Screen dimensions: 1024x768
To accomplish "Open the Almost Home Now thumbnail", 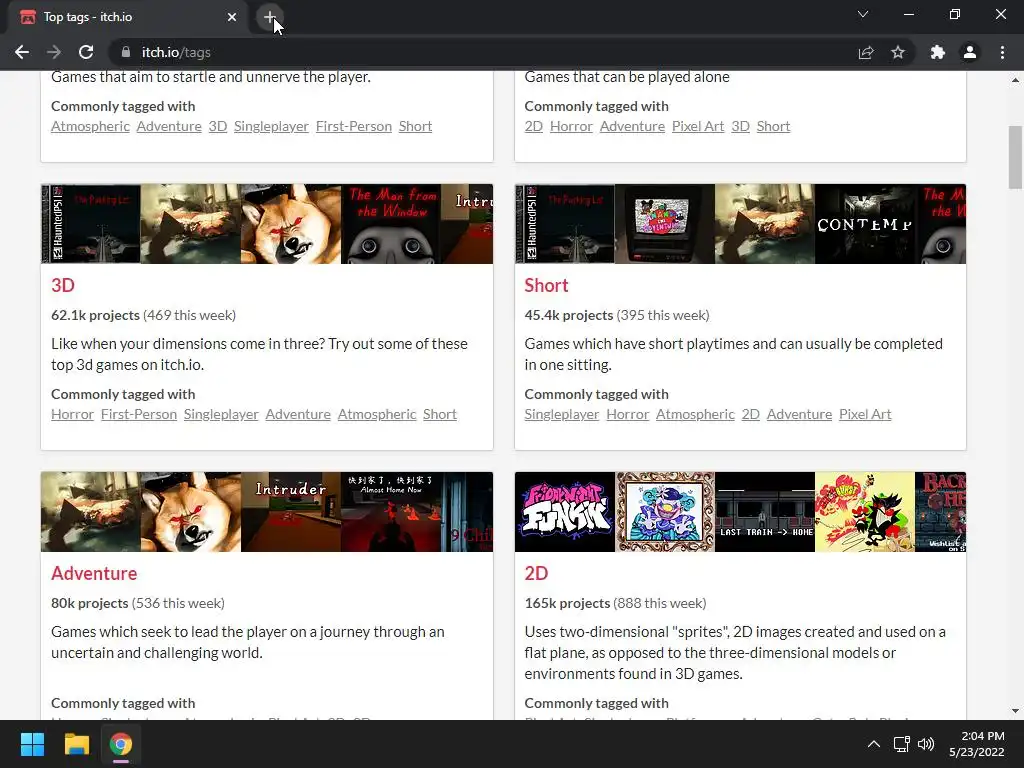I will (x=391, y=512).
